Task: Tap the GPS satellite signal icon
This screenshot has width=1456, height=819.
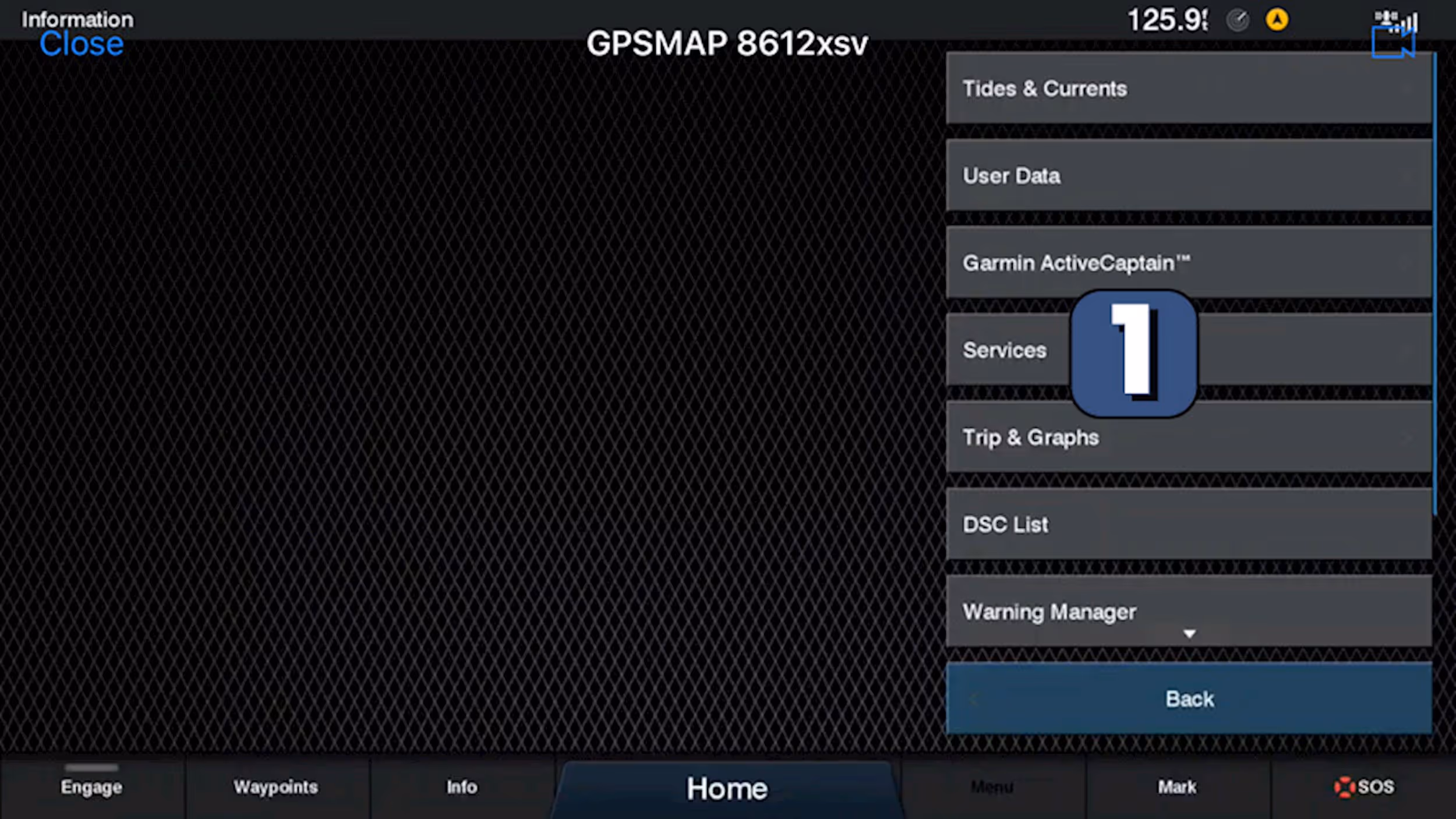Action: pos(1397,21)
